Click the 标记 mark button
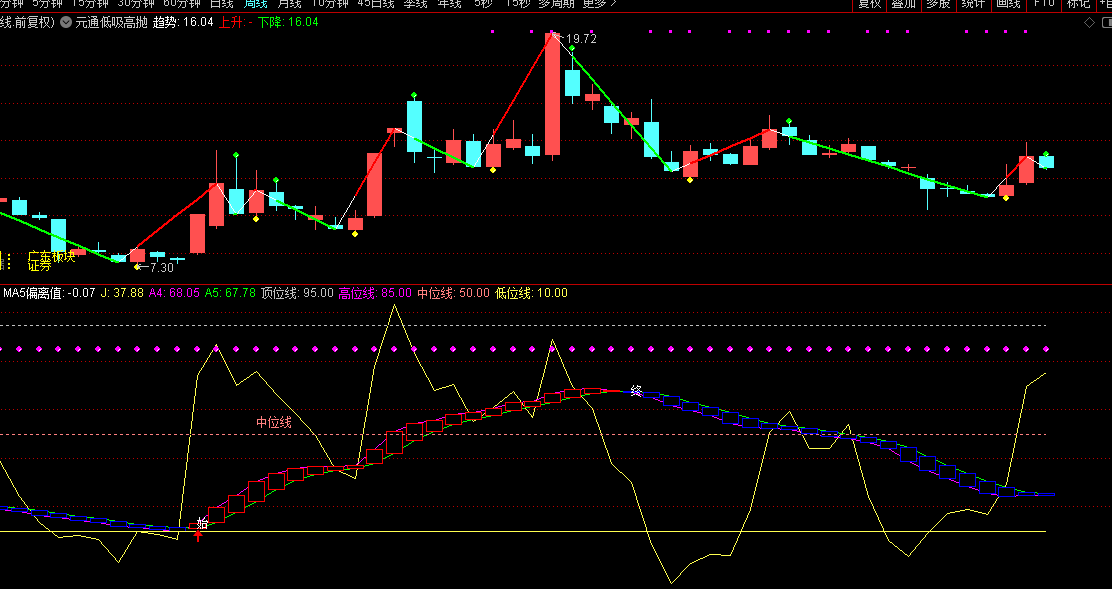 pyautogui.click(x=1079, y=4)
